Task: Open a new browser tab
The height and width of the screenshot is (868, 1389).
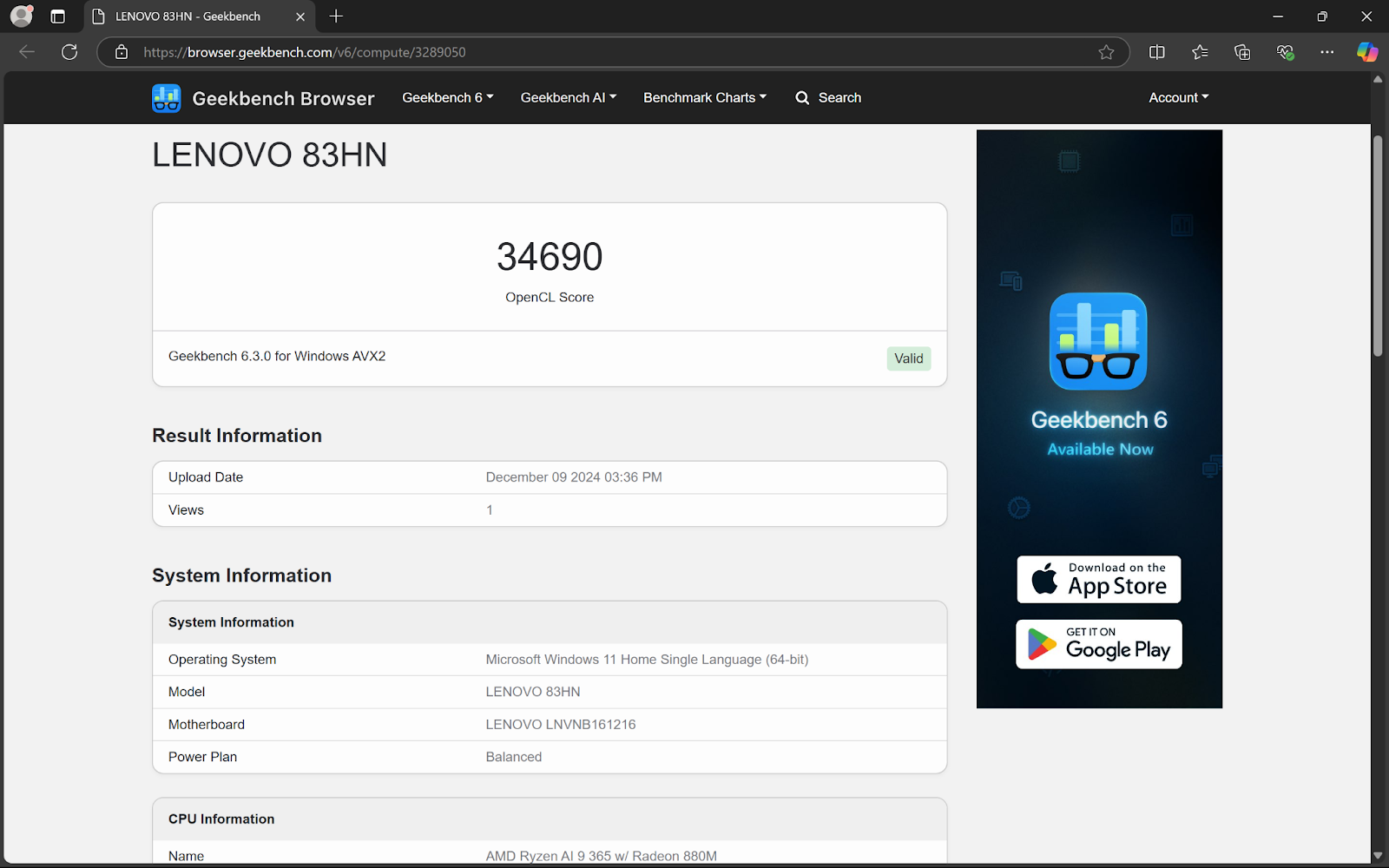Action: pos(336,16)
